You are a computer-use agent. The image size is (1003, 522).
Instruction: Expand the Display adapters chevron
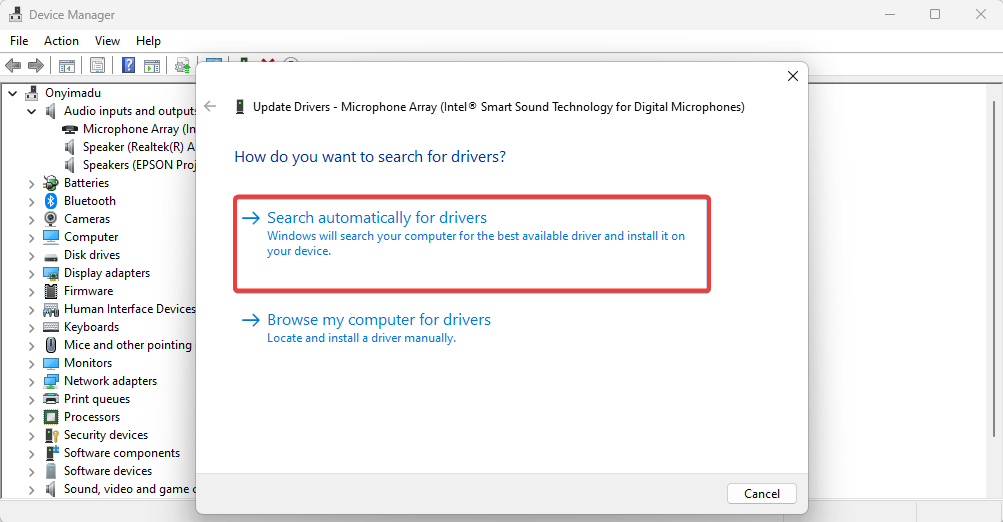(31, 274)
